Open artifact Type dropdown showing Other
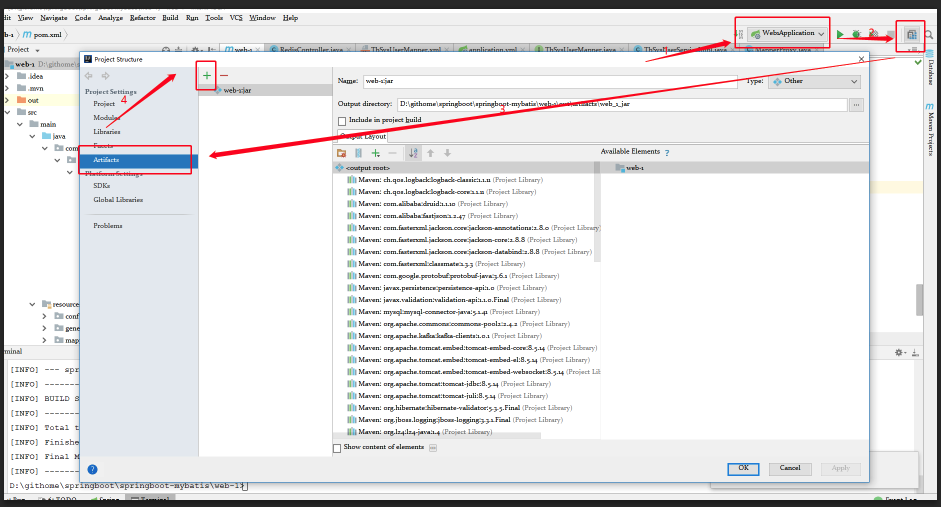 click(x=814, y=81)
